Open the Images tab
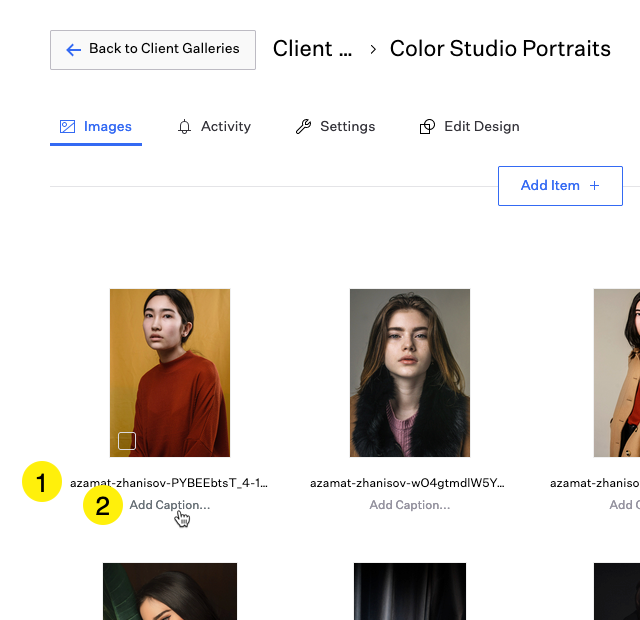Screen dimensions: 640x620 tap(96, 127)
